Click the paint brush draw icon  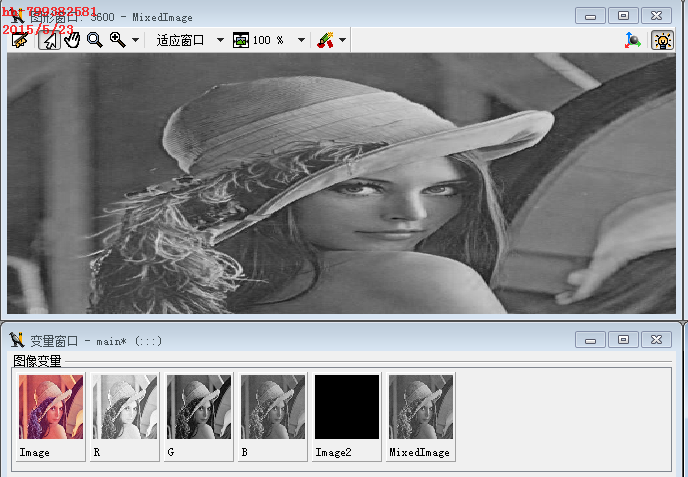click(x=325, y=40)
